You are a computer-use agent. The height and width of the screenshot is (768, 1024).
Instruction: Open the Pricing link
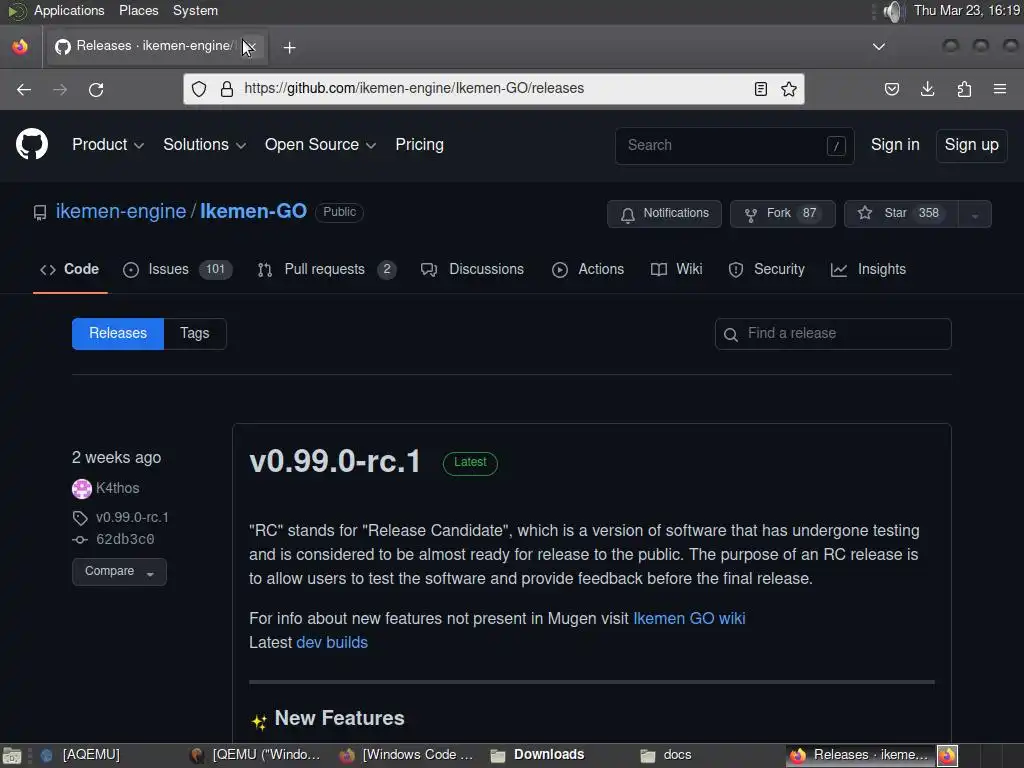[419, 144]
